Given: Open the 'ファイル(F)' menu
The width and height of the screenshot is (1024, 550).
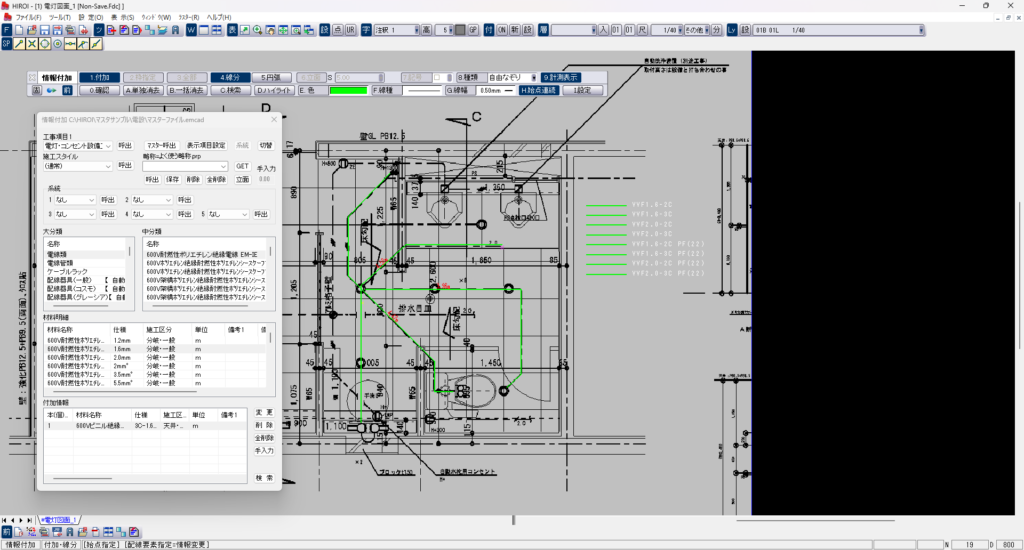Looking at the screenshot, I should click(x=27, y=17).
